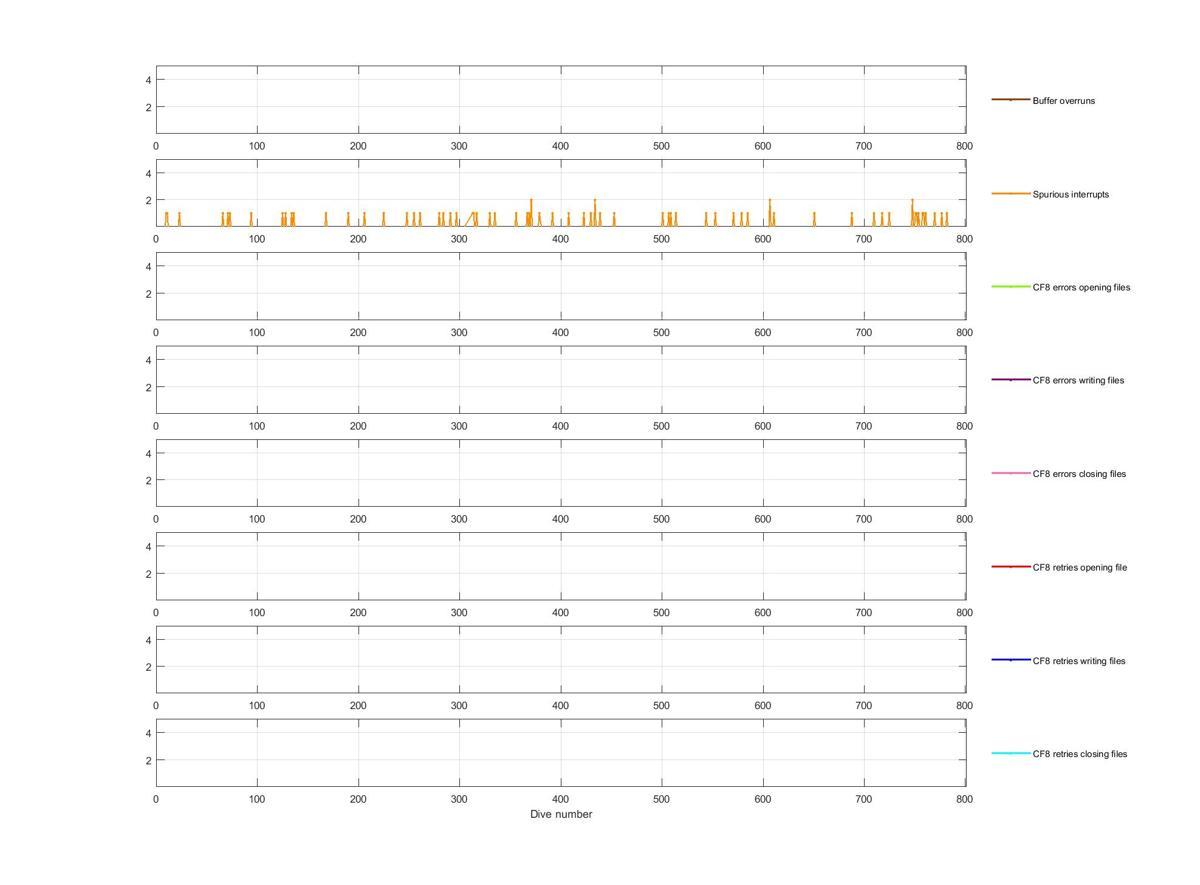Click the Dive number axis label

point(561,814)
